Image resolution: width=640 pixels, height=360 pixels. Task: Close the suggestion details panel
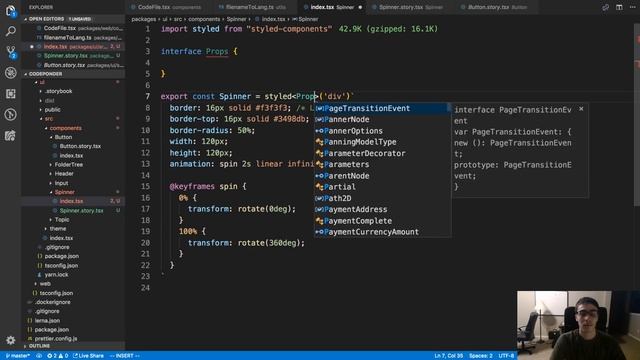(581, 109)
